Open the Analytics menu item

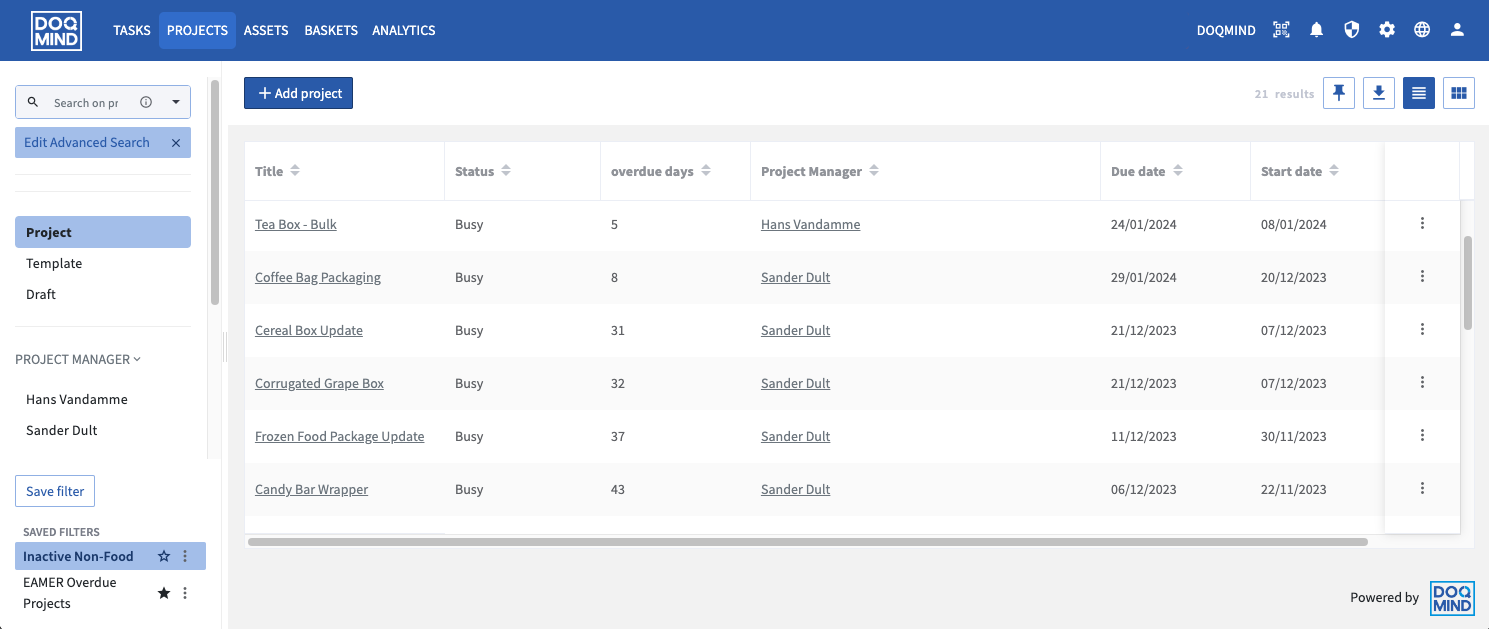pos(403,30)
